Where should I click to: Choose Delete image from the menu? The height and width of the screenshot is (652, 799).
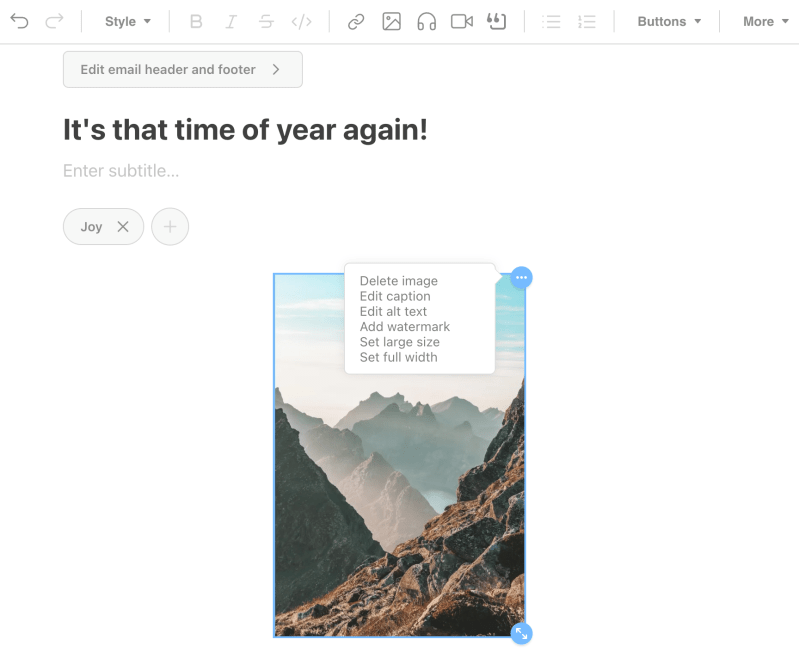pos(398,281)
